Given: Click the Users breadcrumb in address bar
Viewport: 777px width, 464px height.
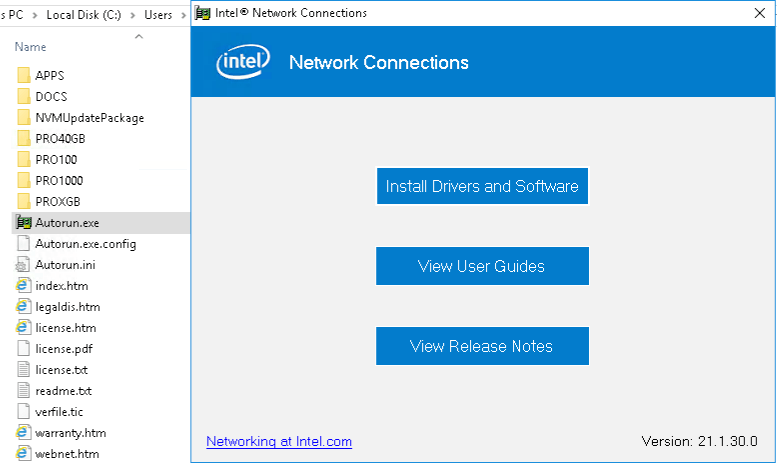Looking at the screenshot, I should point(160,15).
